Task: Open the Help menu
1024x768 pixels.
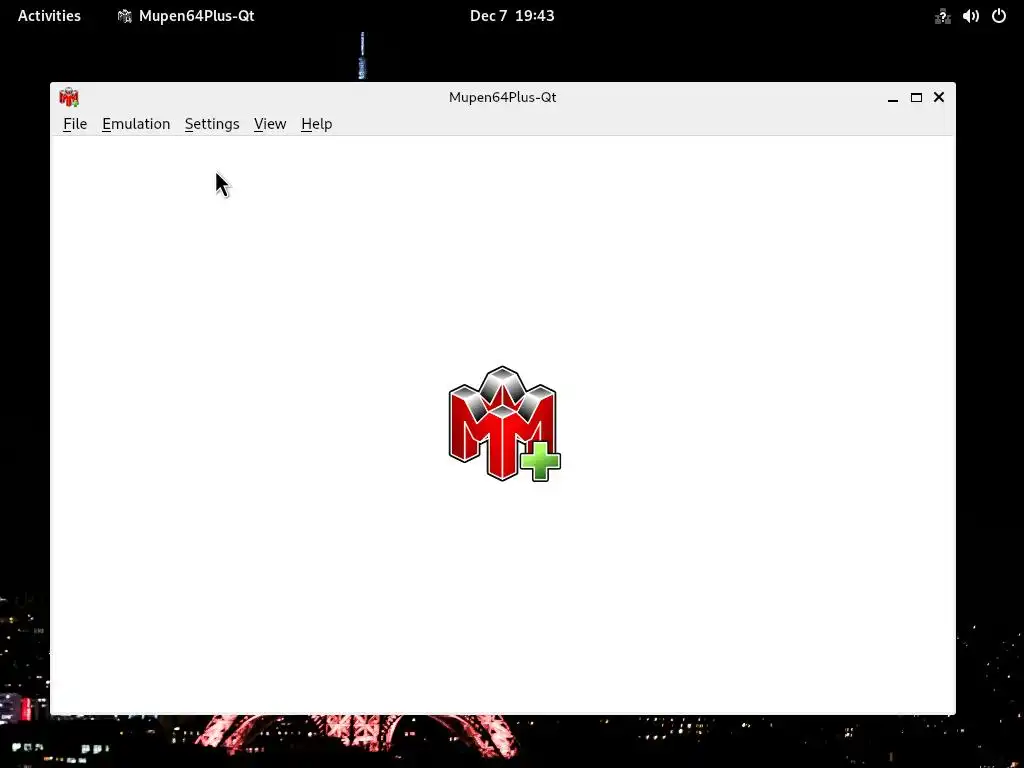Action: coord(316,124)
